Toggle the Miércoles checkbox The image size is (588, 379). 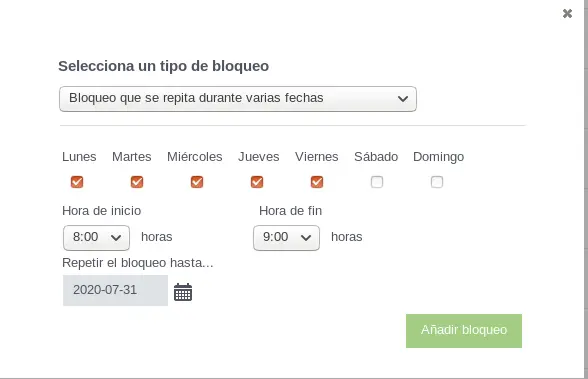(x=197, y=182)
